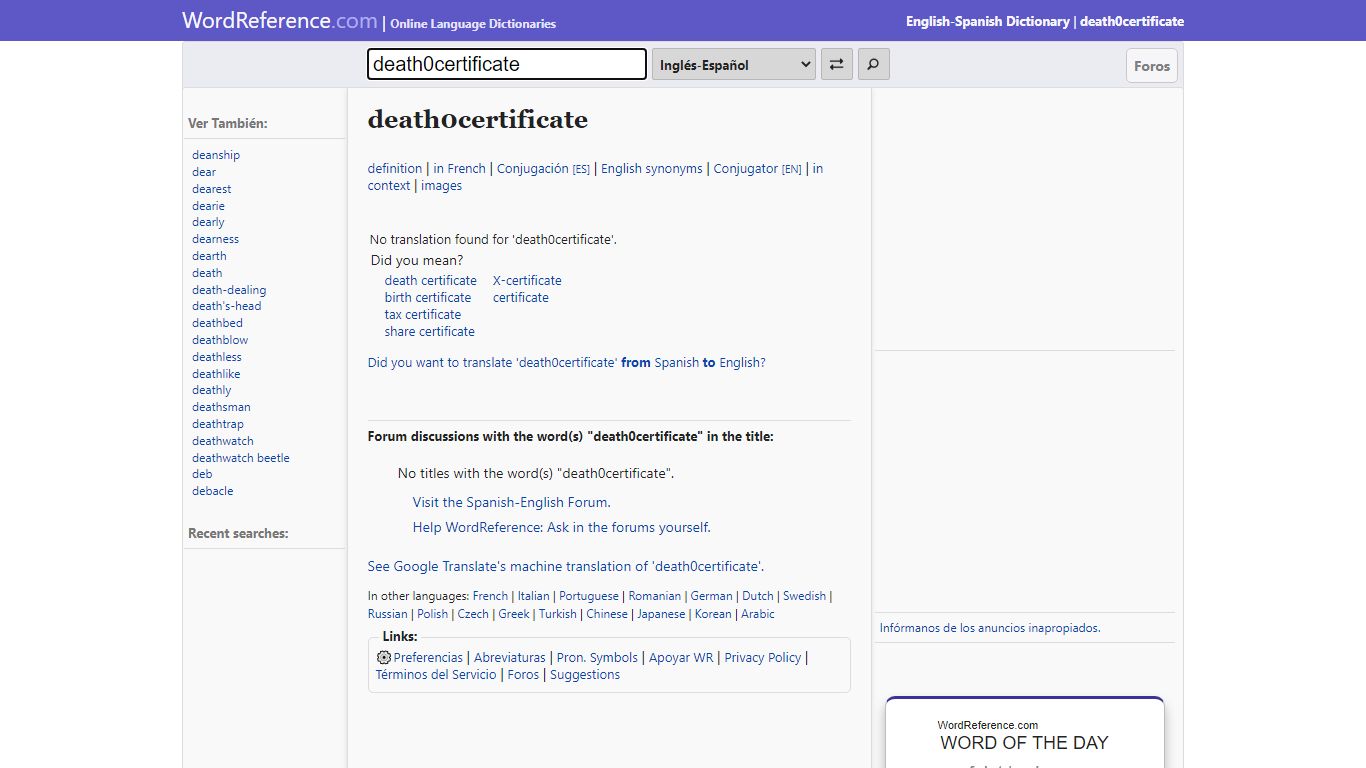
Task: Select the single-word 'certificate' suggestion
Action: coord(521,297)
